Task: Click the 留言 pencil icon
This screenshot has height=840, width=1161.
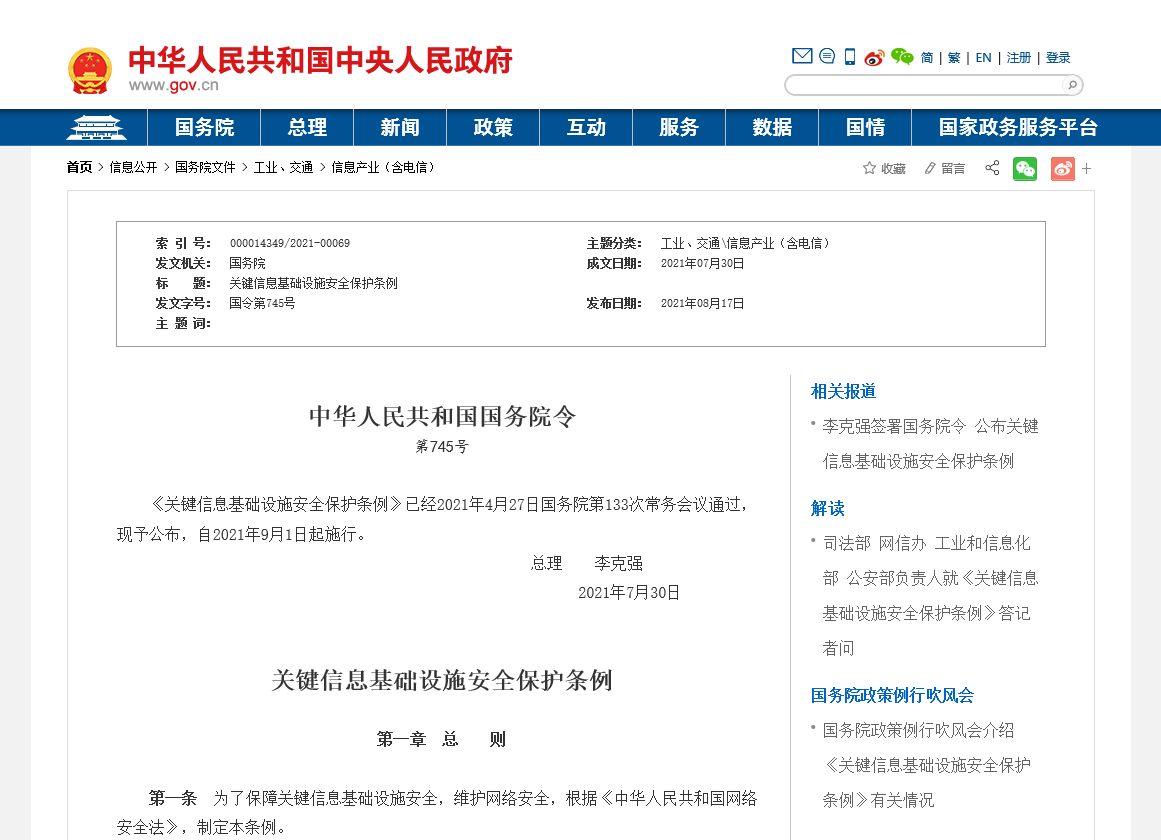Action: click(930, 168)
